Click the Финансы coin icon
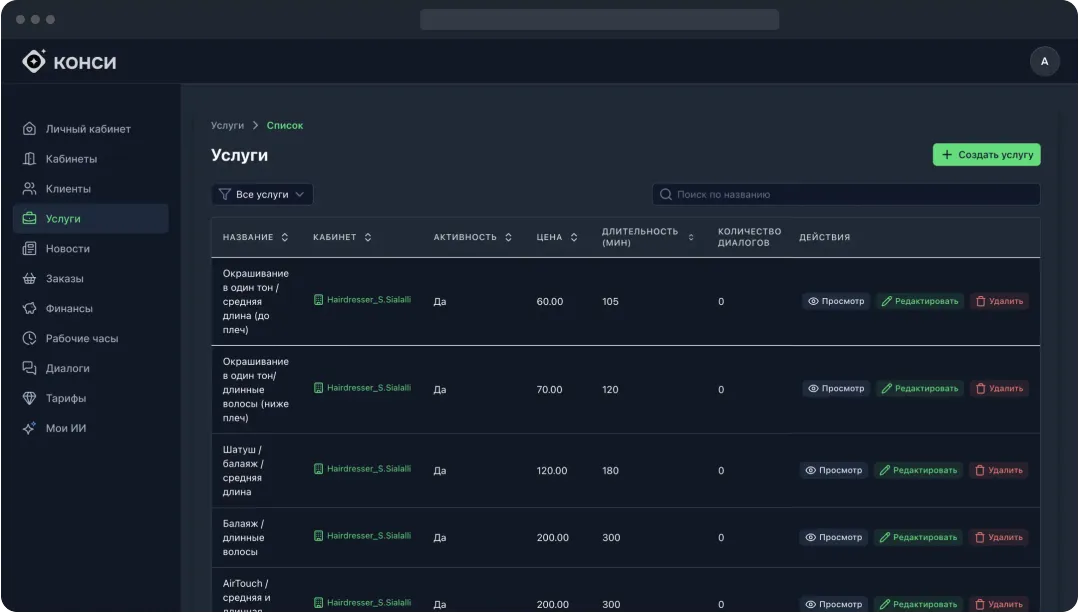 pyautogui.click(x=30, y=309)
